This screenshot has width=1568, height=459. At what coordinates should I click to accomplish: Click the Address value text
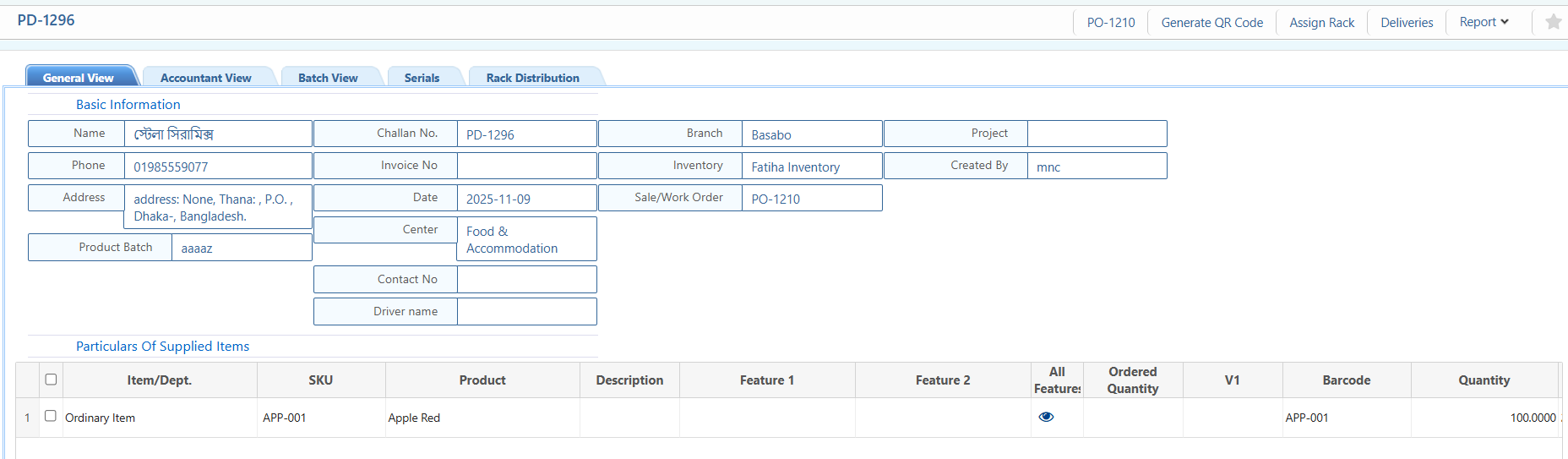[214, 207]
